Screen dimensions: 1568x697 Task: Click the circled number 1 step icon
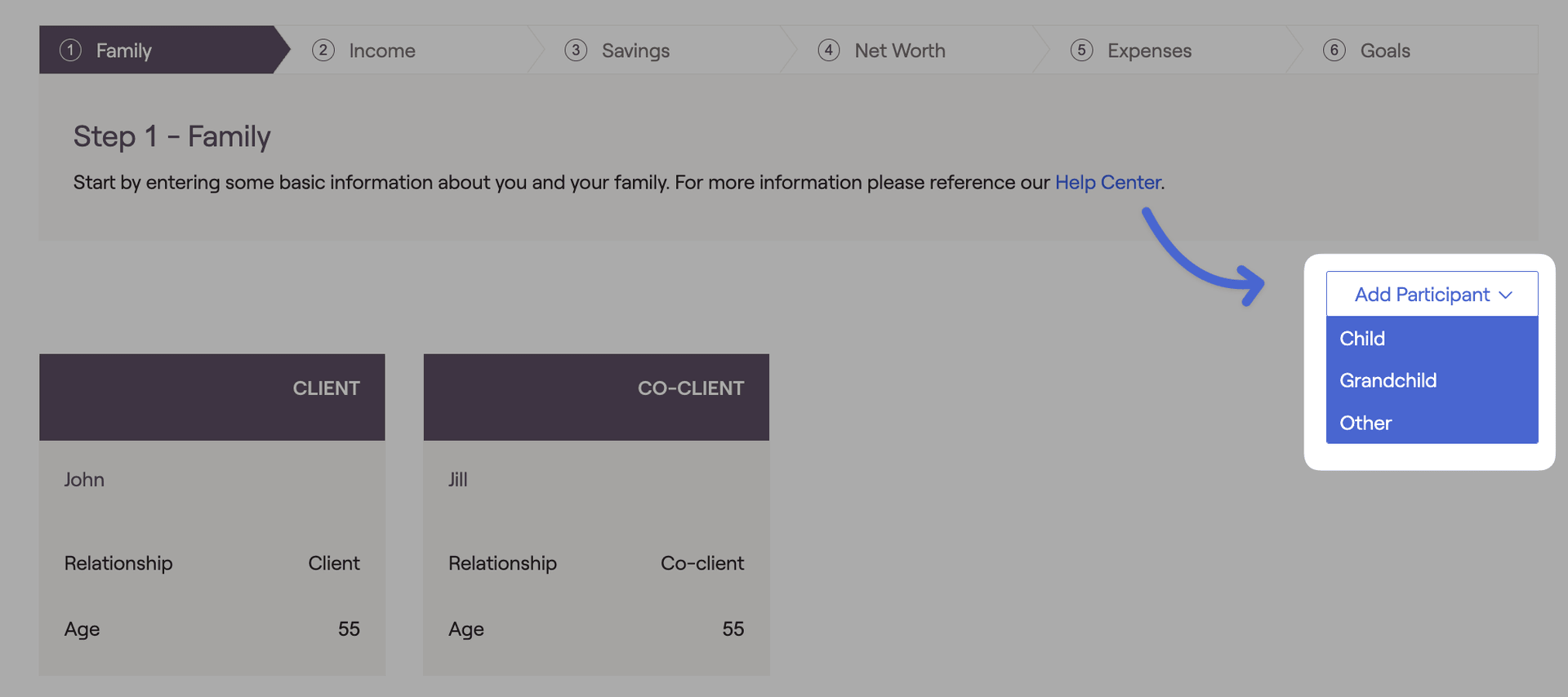70,51
